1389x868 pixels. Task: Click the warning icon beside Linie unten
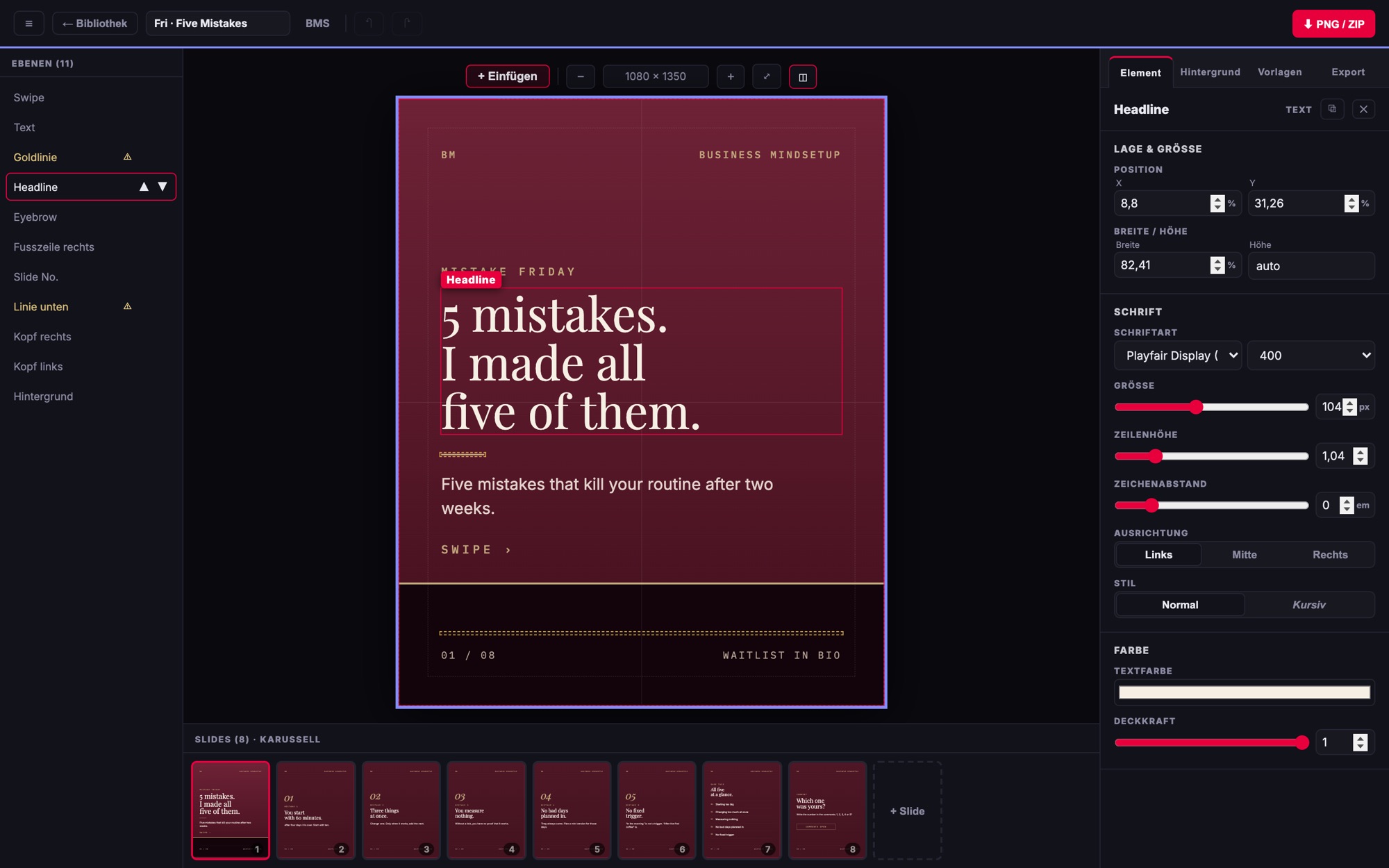pos(127,306)
